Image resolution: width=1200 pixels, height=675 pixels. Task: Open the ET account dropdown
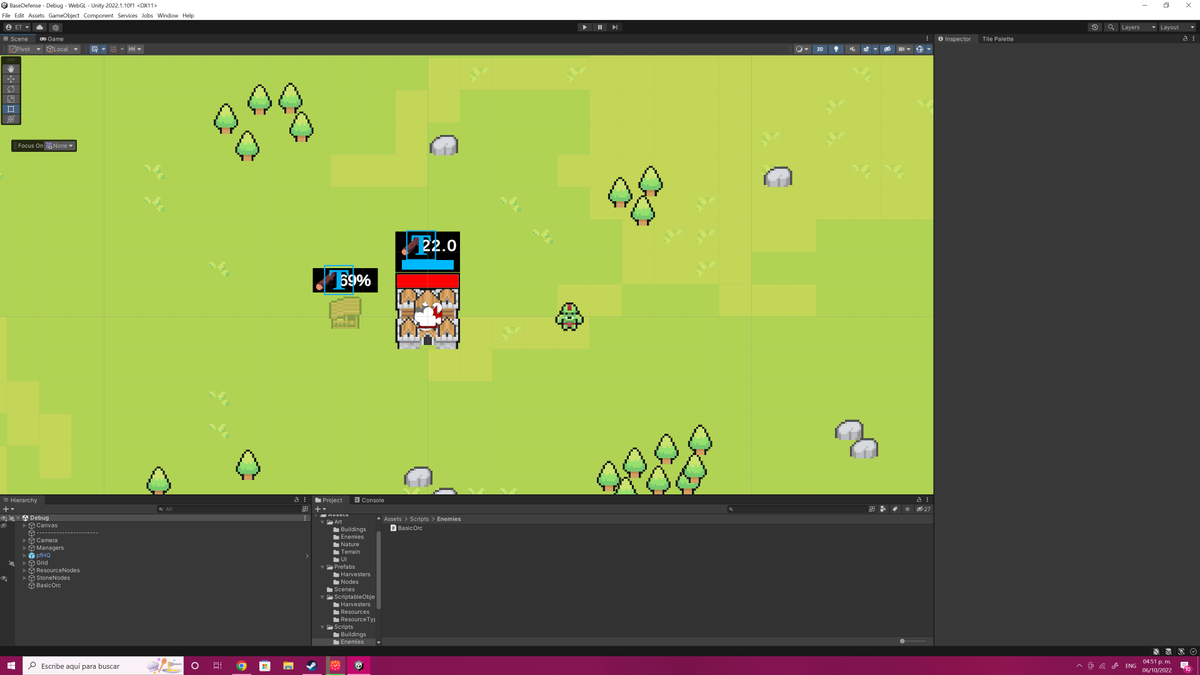tap(17, 27)
